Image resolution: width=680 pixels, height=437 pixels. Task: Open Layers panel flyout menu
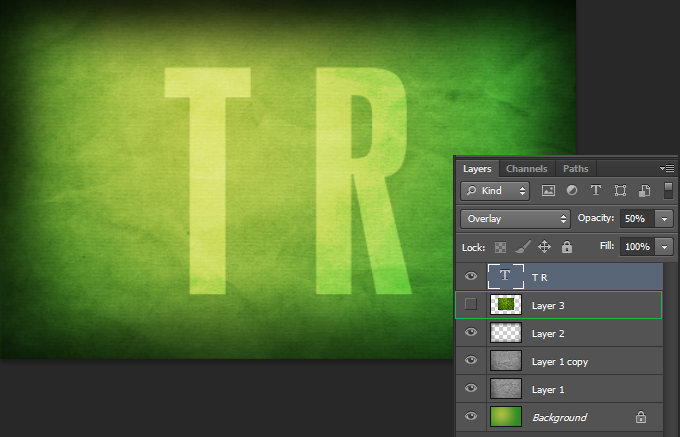(667, 168)
